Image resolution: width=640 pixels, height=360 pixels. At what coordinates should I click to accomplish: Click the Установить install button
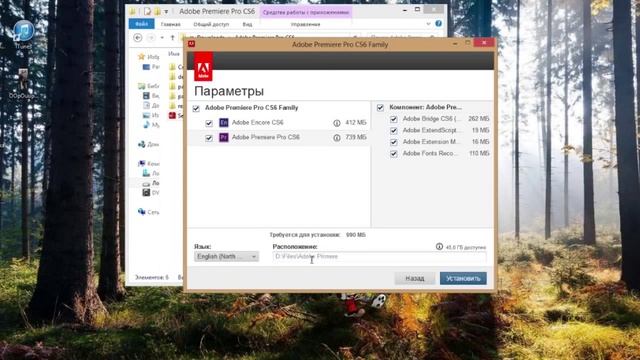[463, 278]
